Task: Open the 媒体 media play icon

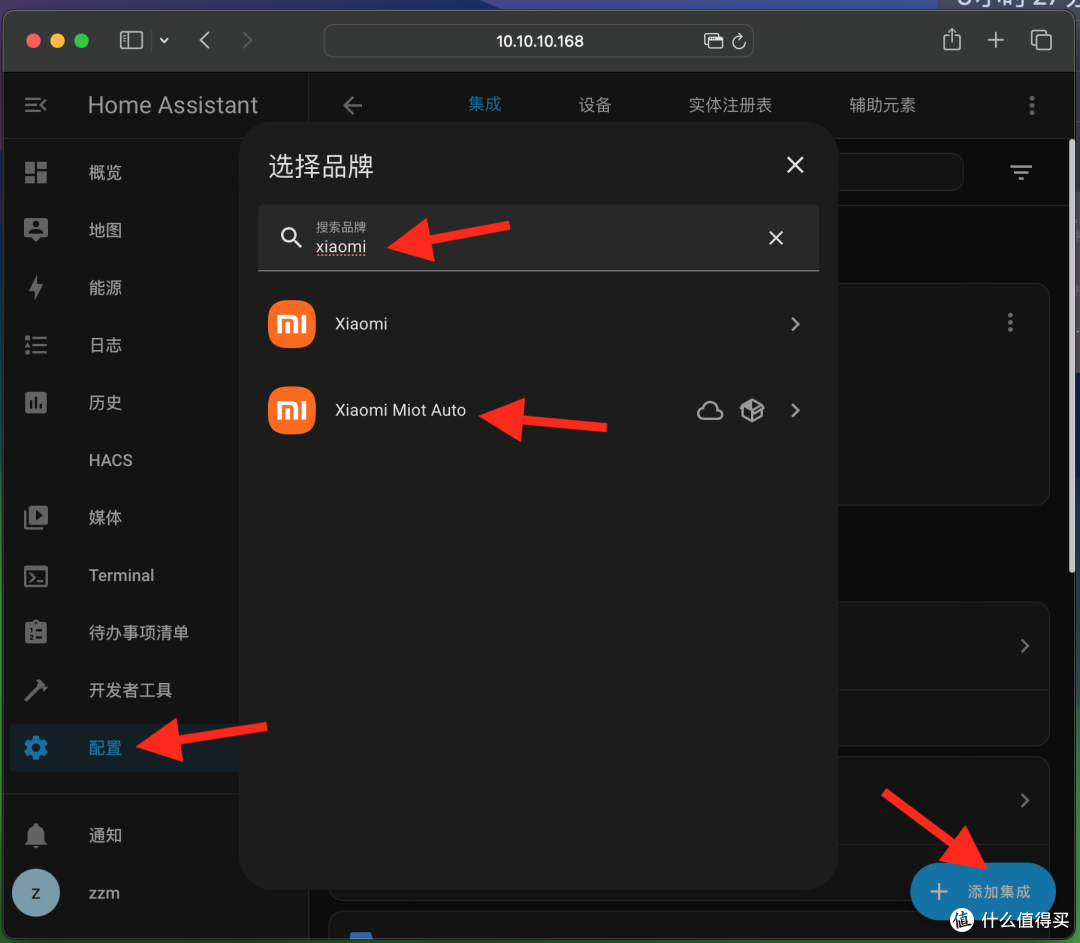Action: pyautogui.click(x=36, y=517)
